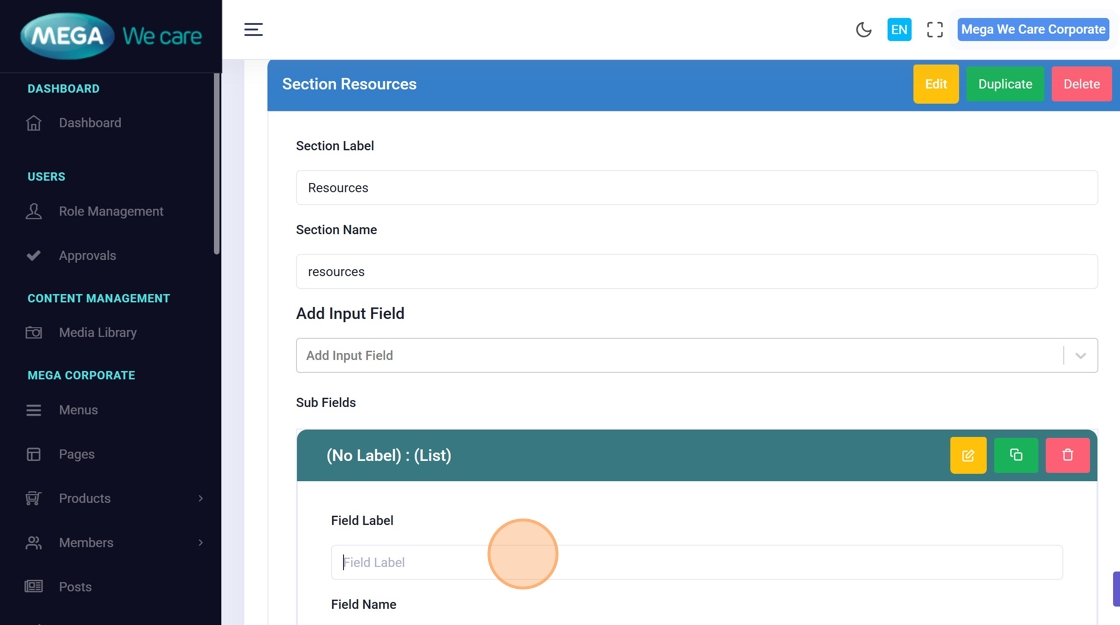Switch language using the EN badge
The width and height of the screenshot is (1120, 625).
(899, 30)
